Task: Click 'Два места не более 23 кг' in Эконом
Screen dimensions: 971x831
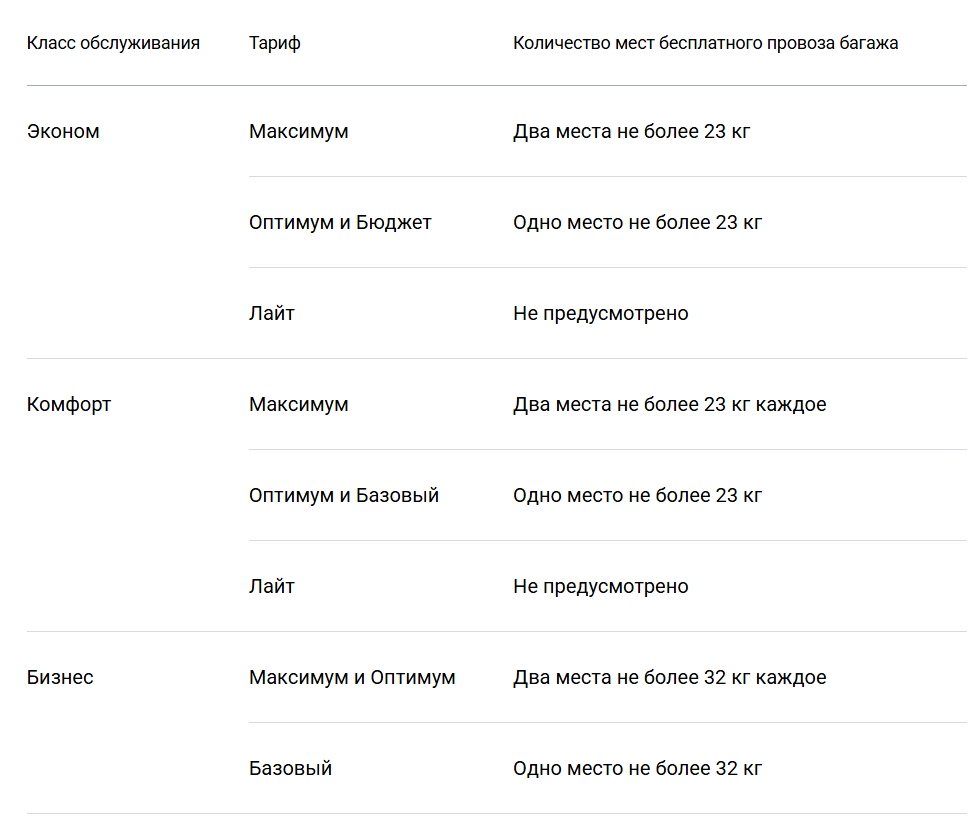Action: (632, 131)
